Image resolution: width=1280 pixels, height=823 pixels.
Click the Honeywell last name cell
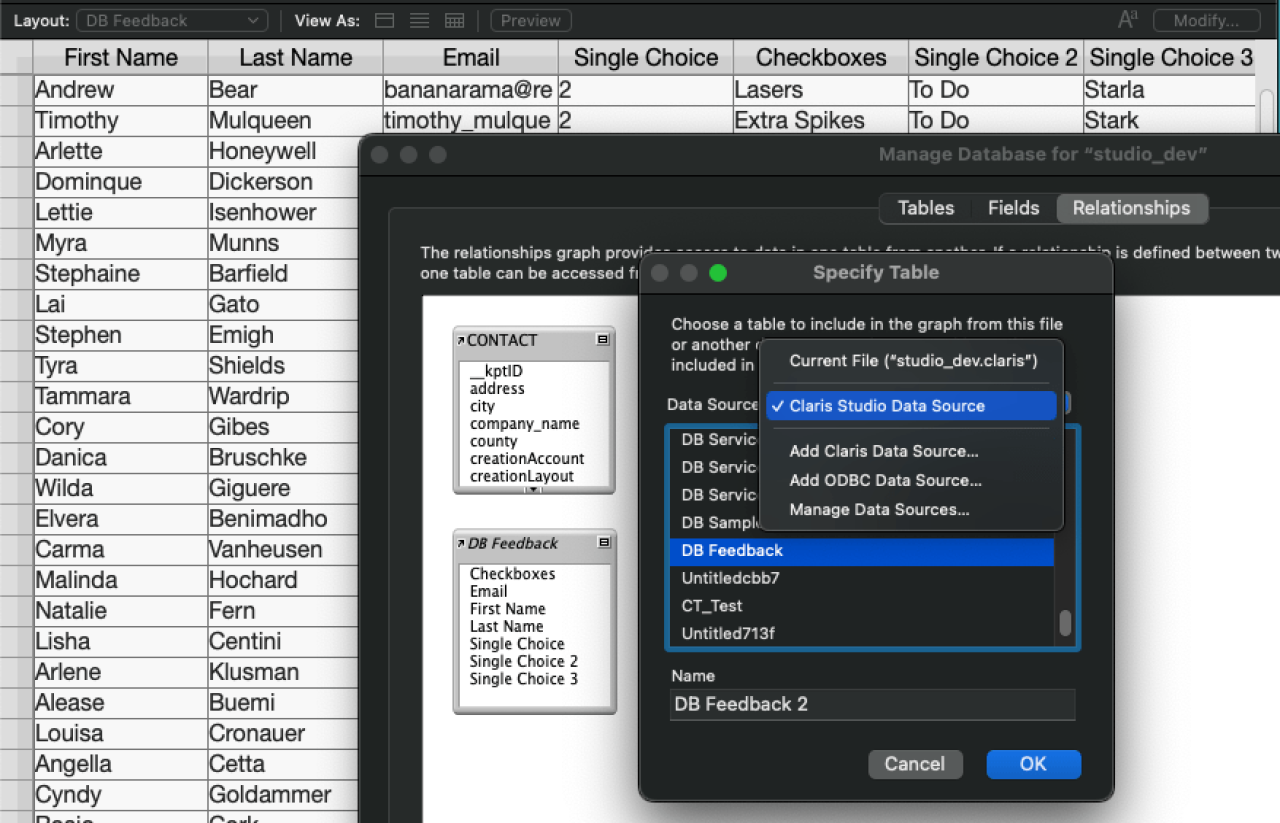pyautogui.click(x=284, y=152)
